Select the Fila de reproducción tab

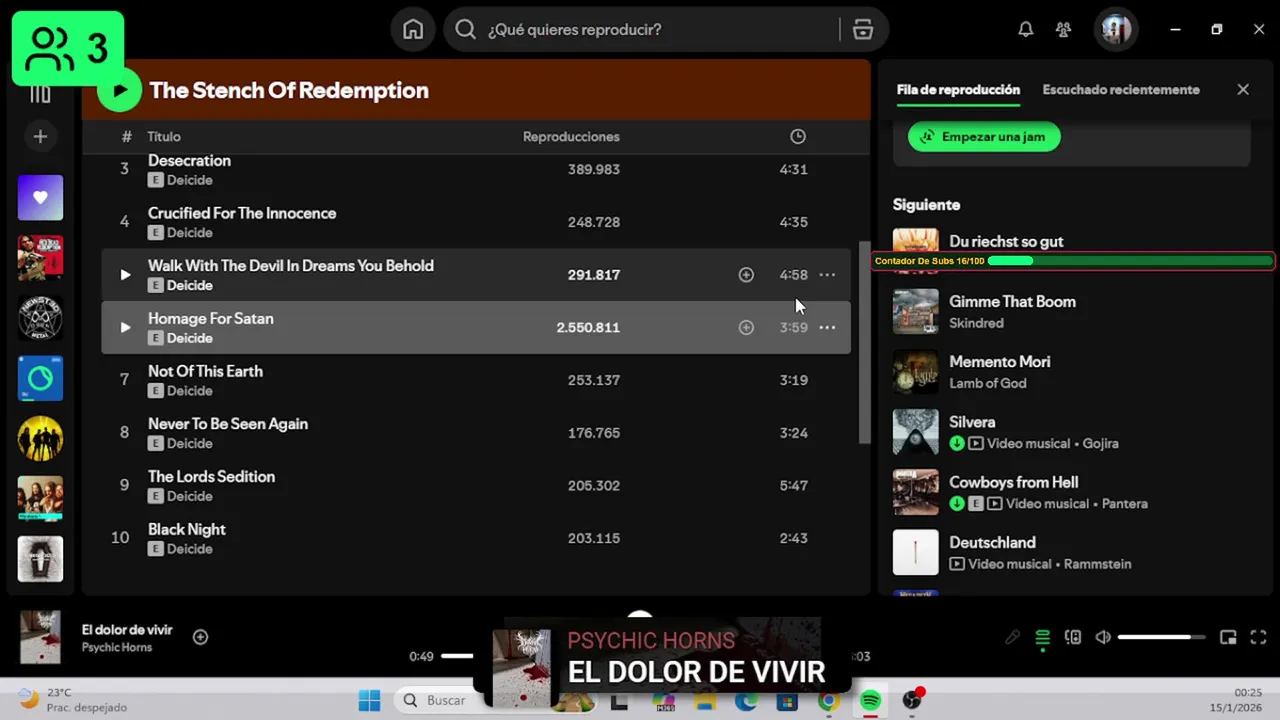pyautogui.click(x=958, y=90)
